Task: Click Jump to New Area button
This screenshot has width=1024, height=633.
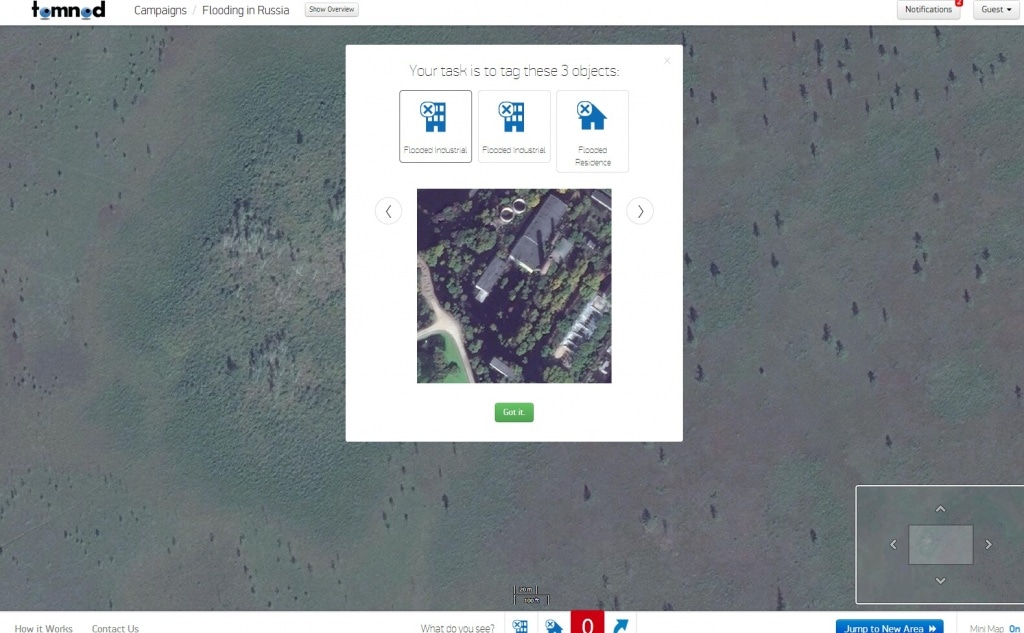Action: click(889, 627)
